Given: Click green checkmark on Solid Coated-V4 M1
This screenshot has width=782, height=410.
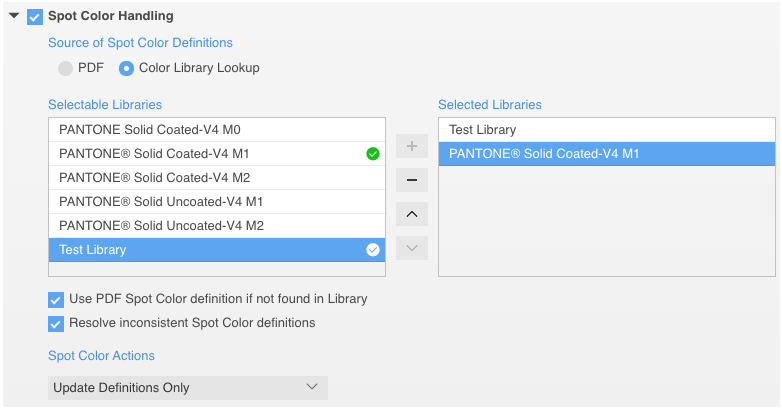Looking at the screenshot, I should [x=373, y=154].
